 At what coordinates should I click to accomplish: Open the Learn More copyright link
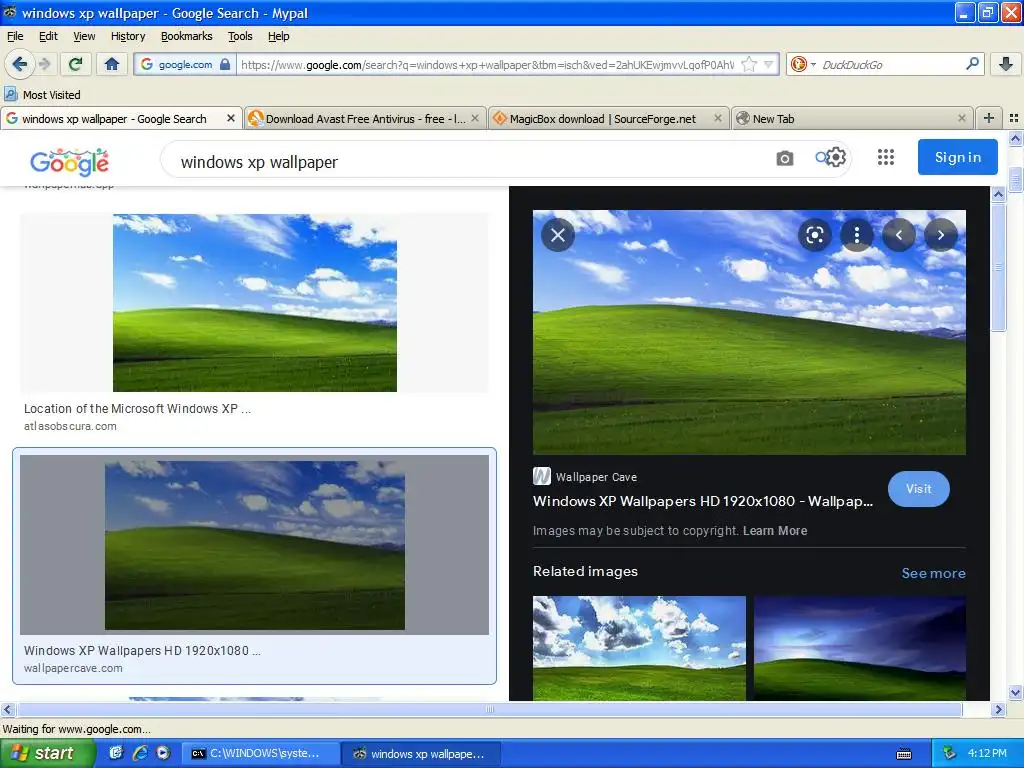point(775,530)
